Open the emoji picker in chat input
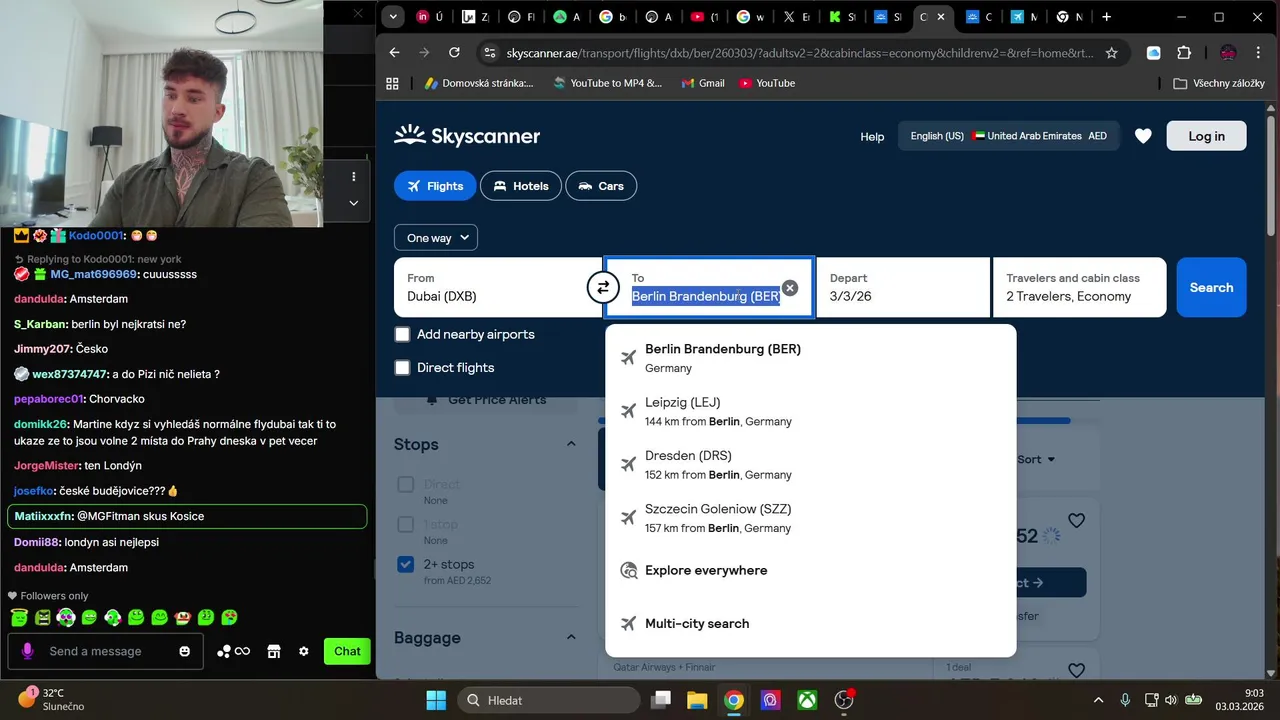 click(184, 651)
